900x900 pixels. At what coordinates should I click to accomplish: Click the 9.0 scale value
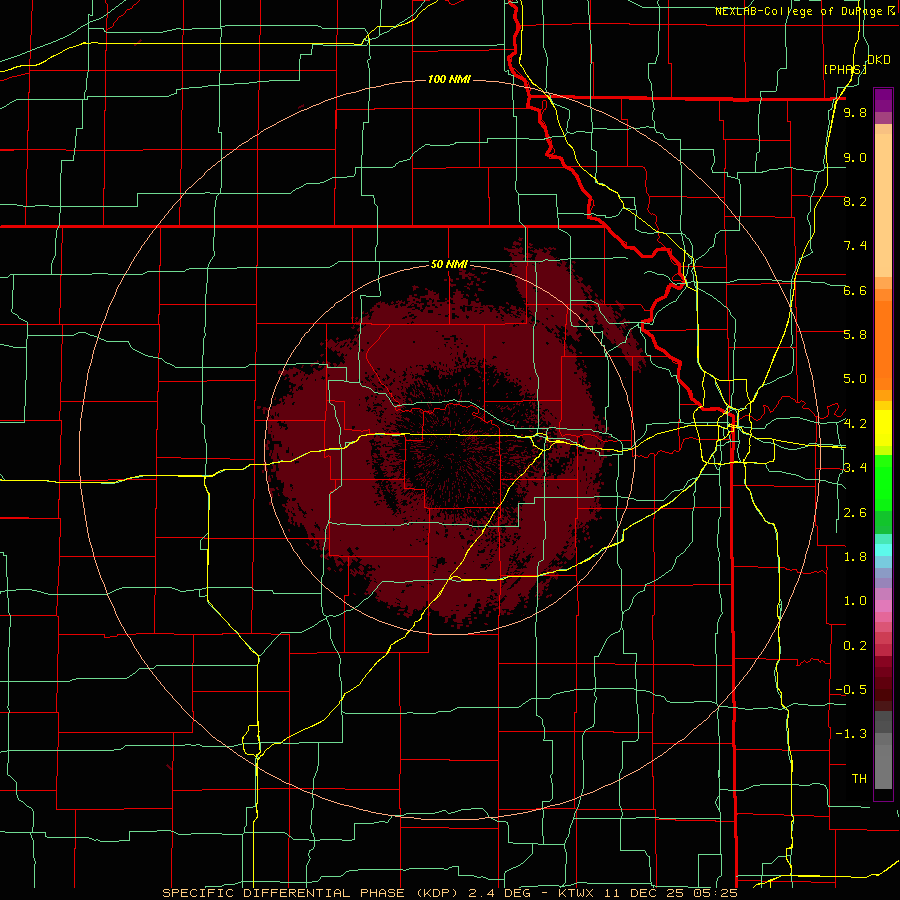[855, 157]
